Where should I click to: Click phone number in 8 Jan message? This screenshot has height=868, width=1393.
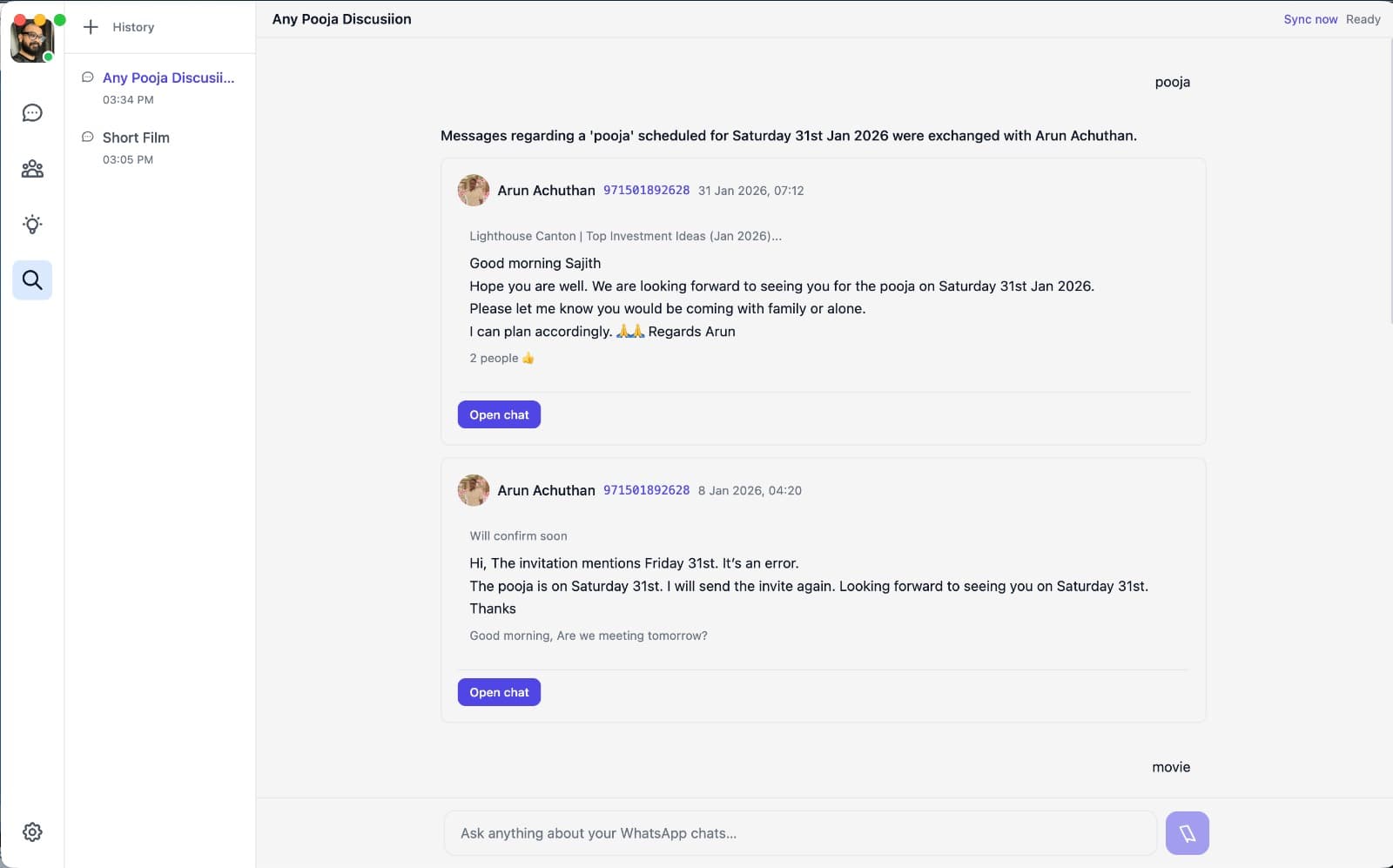[646, 490]
